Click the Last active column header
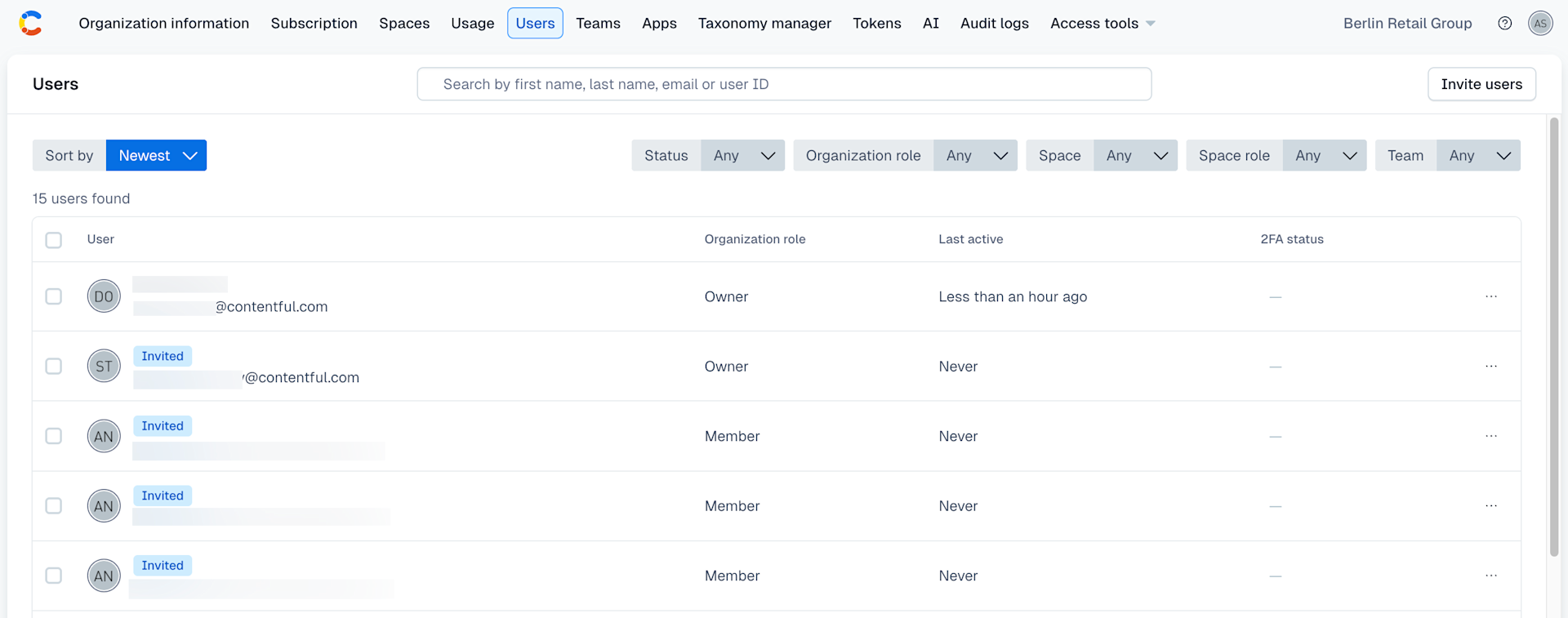 [x=970, y=239]
